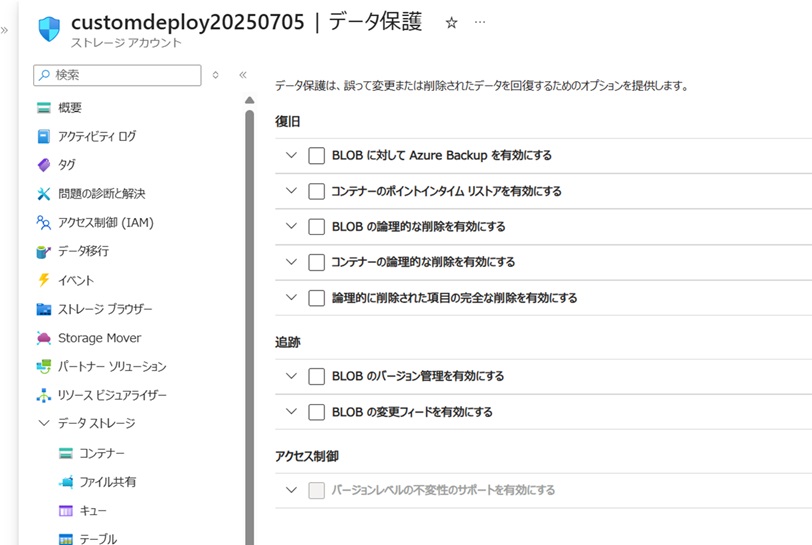The width and height of the screenshot is (812, 545).
Task: Click the ファイル共有 icon
Action: [x=66, y=482]
